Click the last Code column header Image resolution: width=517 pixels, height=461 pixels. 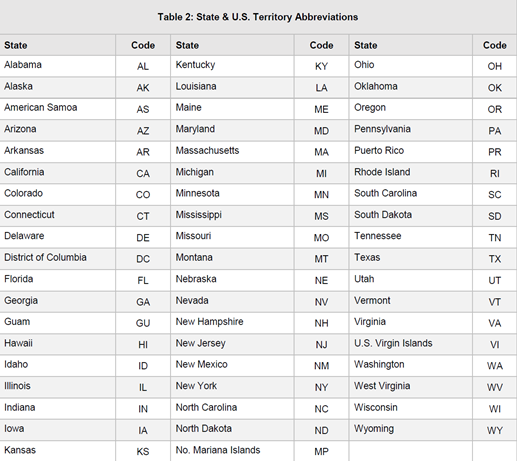tap(495, 45)
